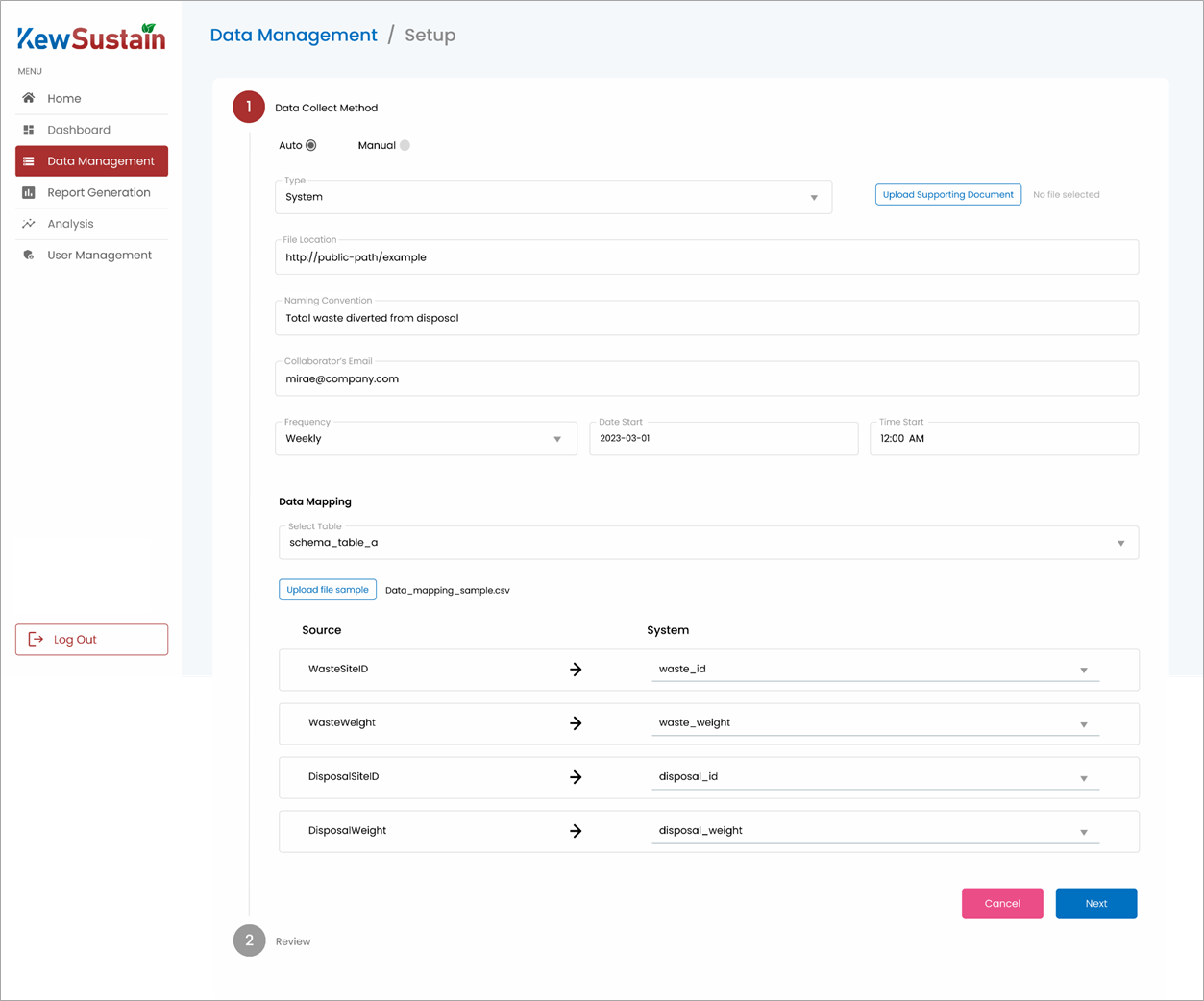
Task: Click the DisposalSiteID source label
Action: pyautogui.click(x=344, y=777)
